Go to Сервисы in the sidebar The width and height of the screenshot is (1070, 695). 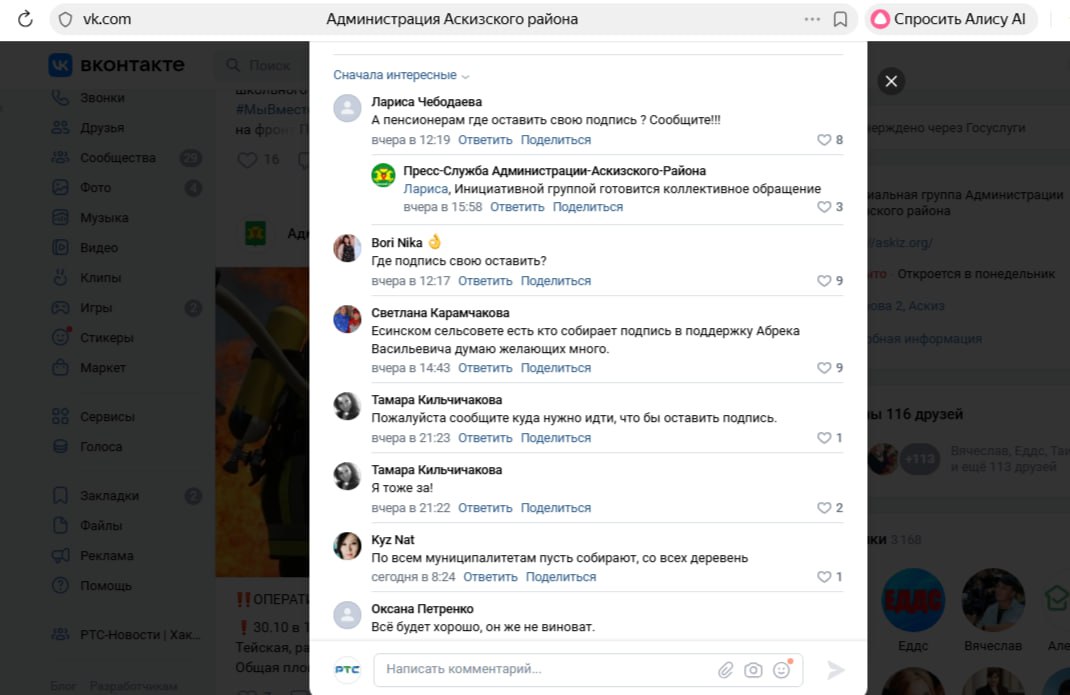point(107,417)
